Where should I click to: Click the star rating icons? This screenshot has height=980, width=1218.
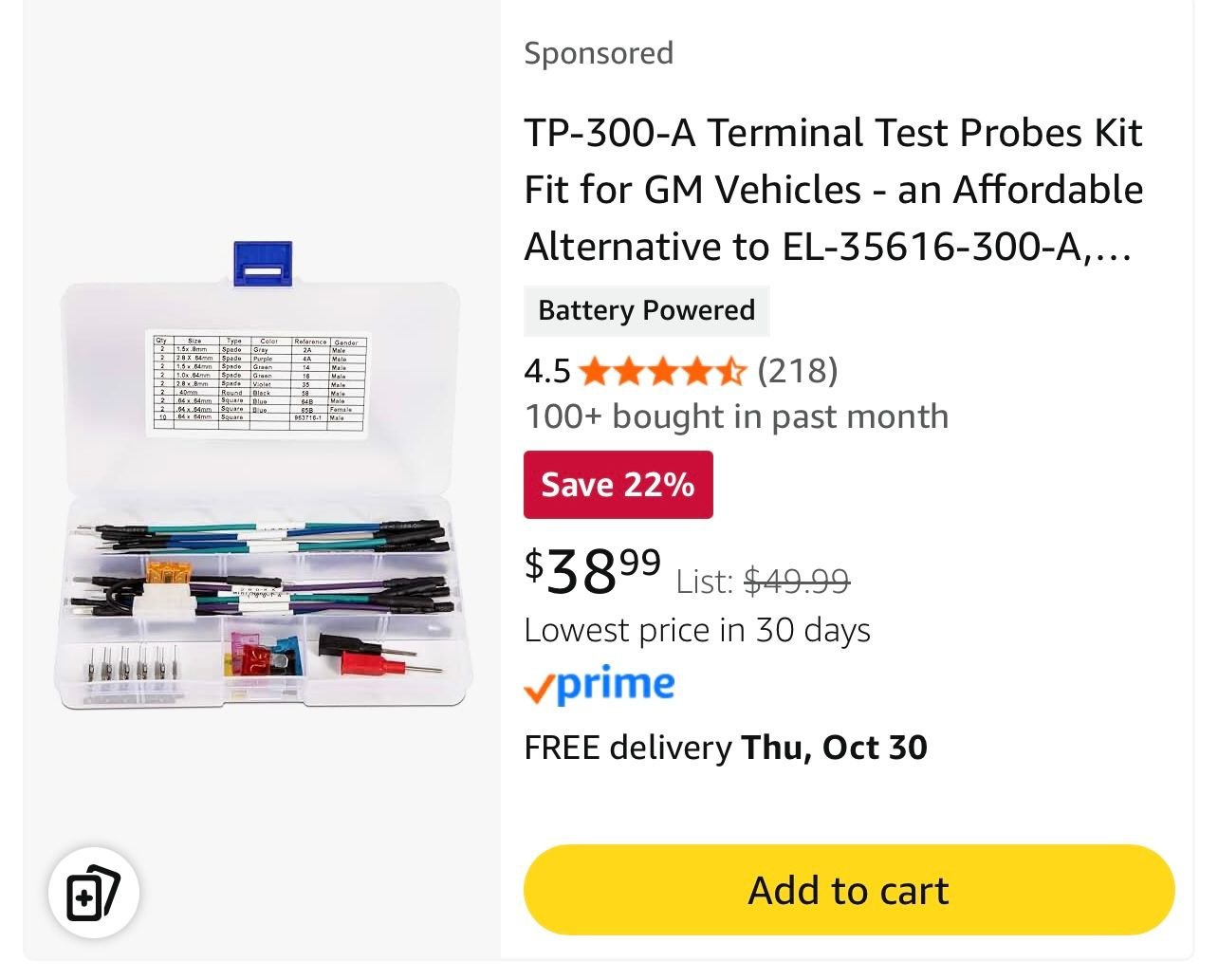pos(662,371)
